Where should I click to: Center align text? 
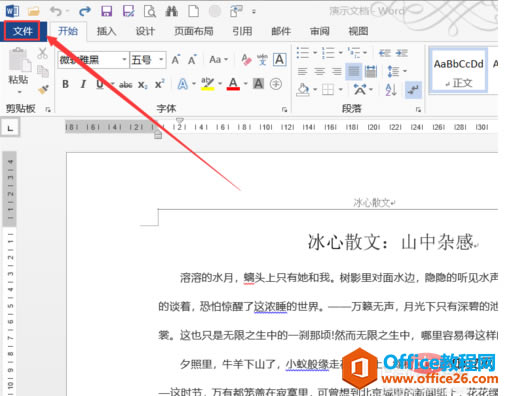319,71
